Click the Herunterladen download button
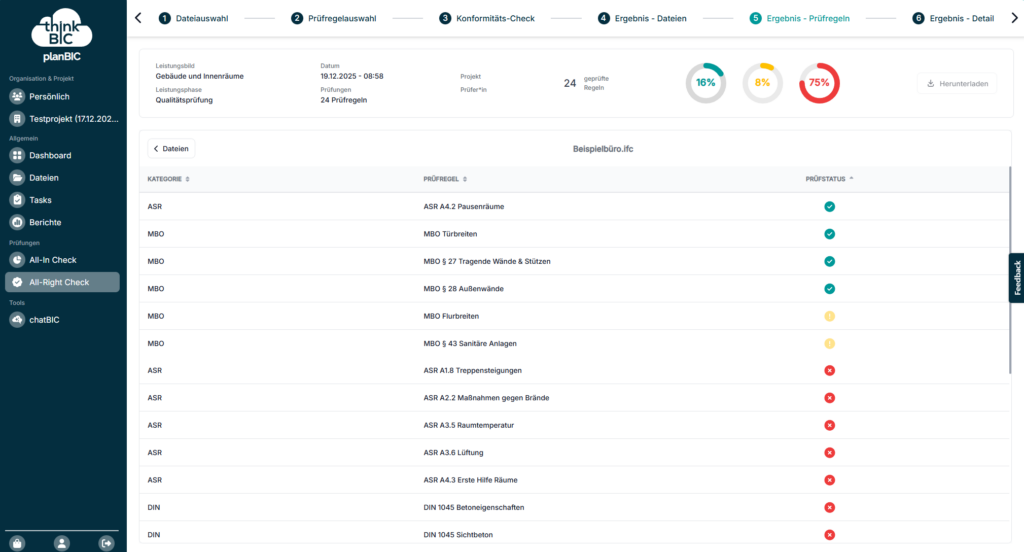 tap(957, 84)
